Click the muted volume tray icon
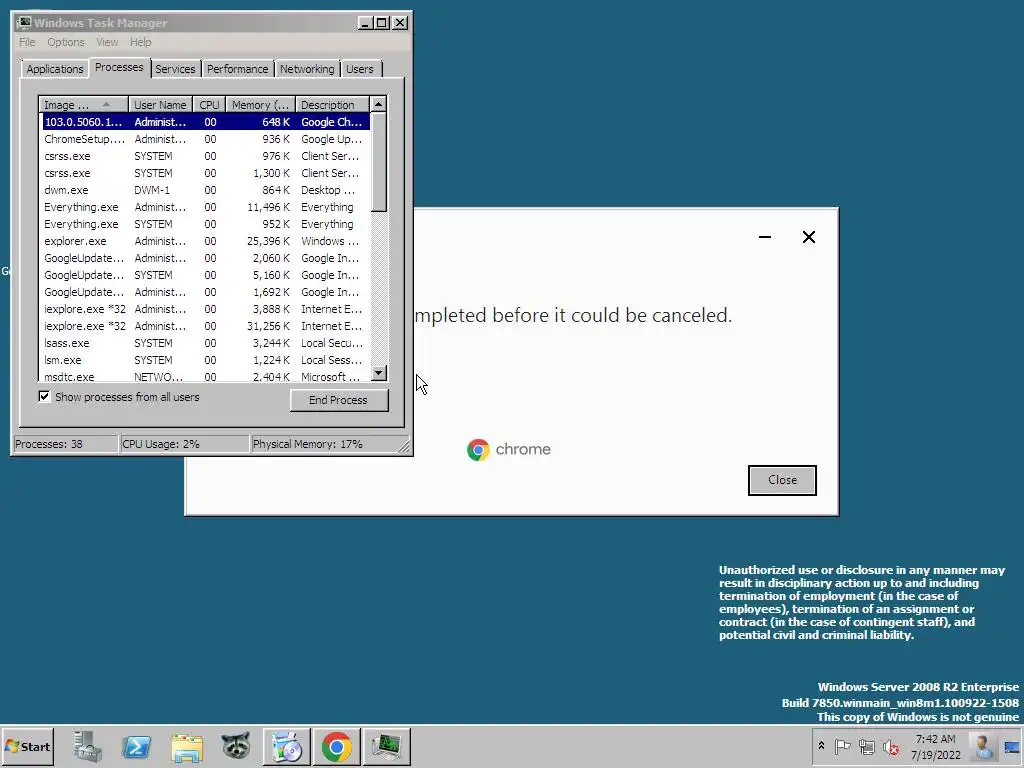Viewport: 1024px width, 768px height. pyautogui.click(x=890, y=746)
